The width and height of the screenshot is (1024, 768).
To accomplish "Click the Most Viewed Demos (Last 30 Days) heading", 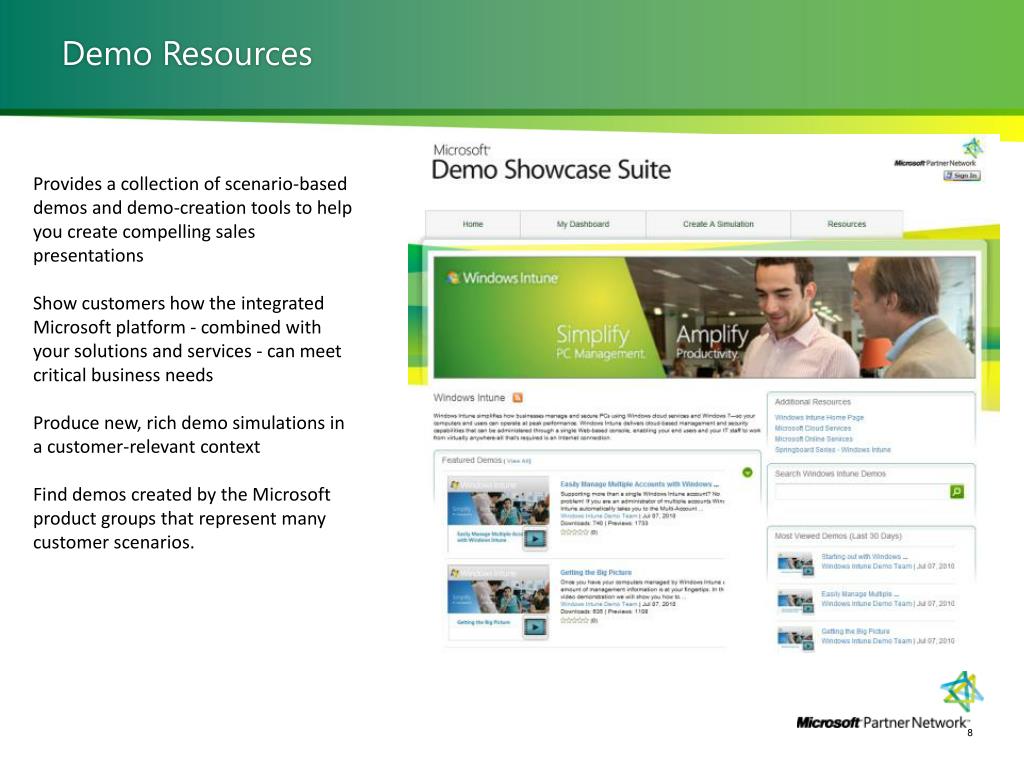I will [x=838, y=536].
